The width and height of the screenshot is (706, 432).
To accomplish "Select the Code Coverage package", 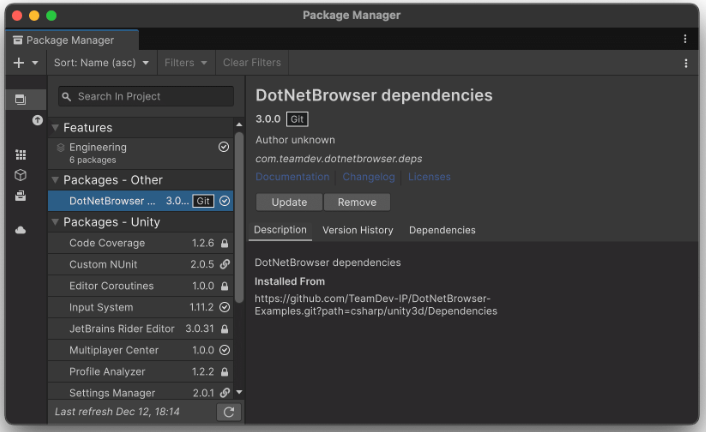I will pos(140,243).
